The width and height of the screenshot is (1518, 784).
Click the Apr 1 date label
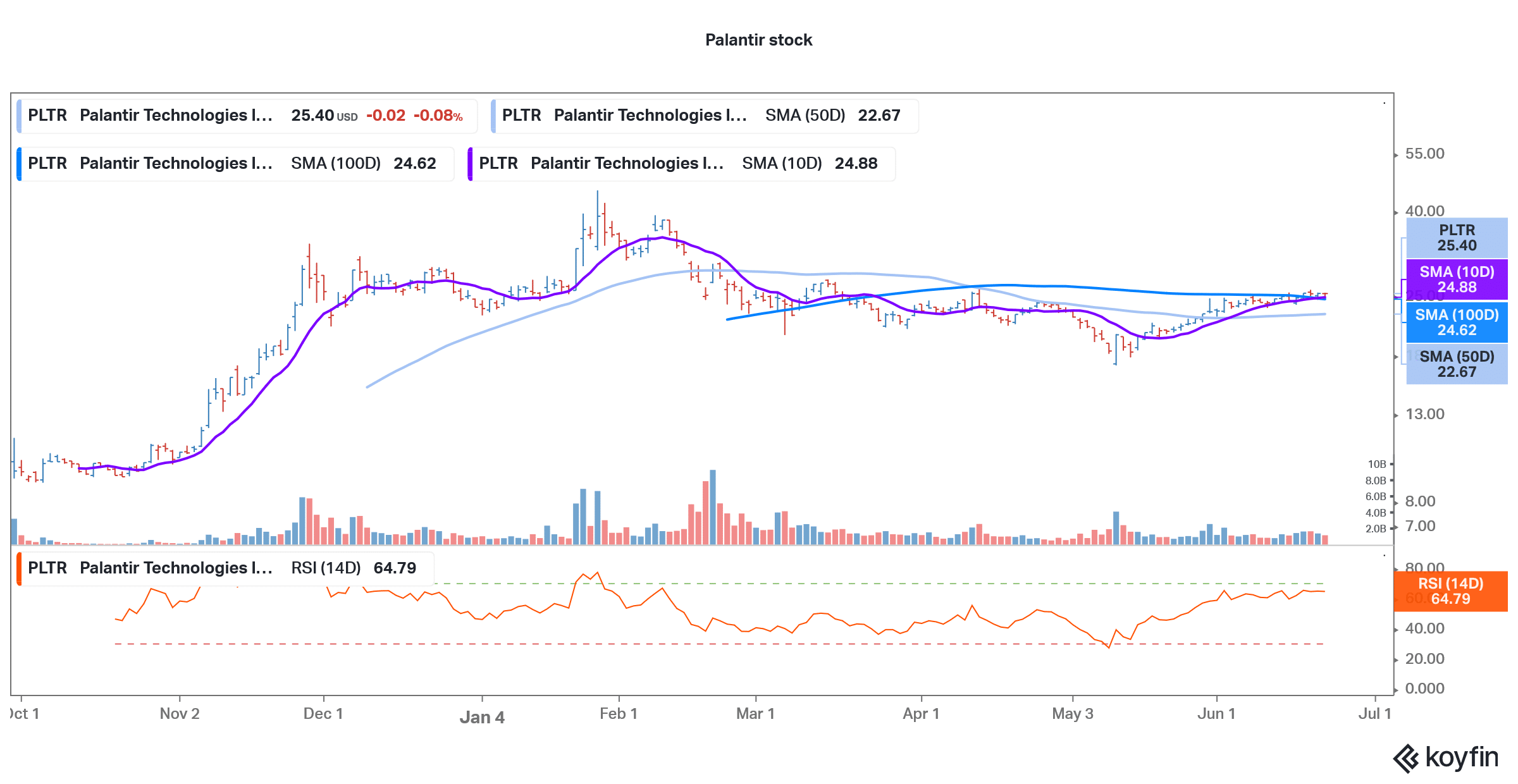(x=921, y=714)
